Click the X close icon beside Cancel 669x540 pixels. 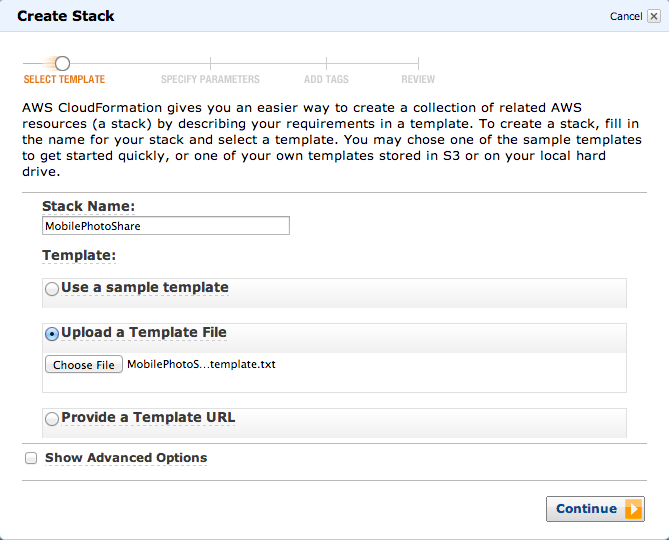(x=654, y=16)
